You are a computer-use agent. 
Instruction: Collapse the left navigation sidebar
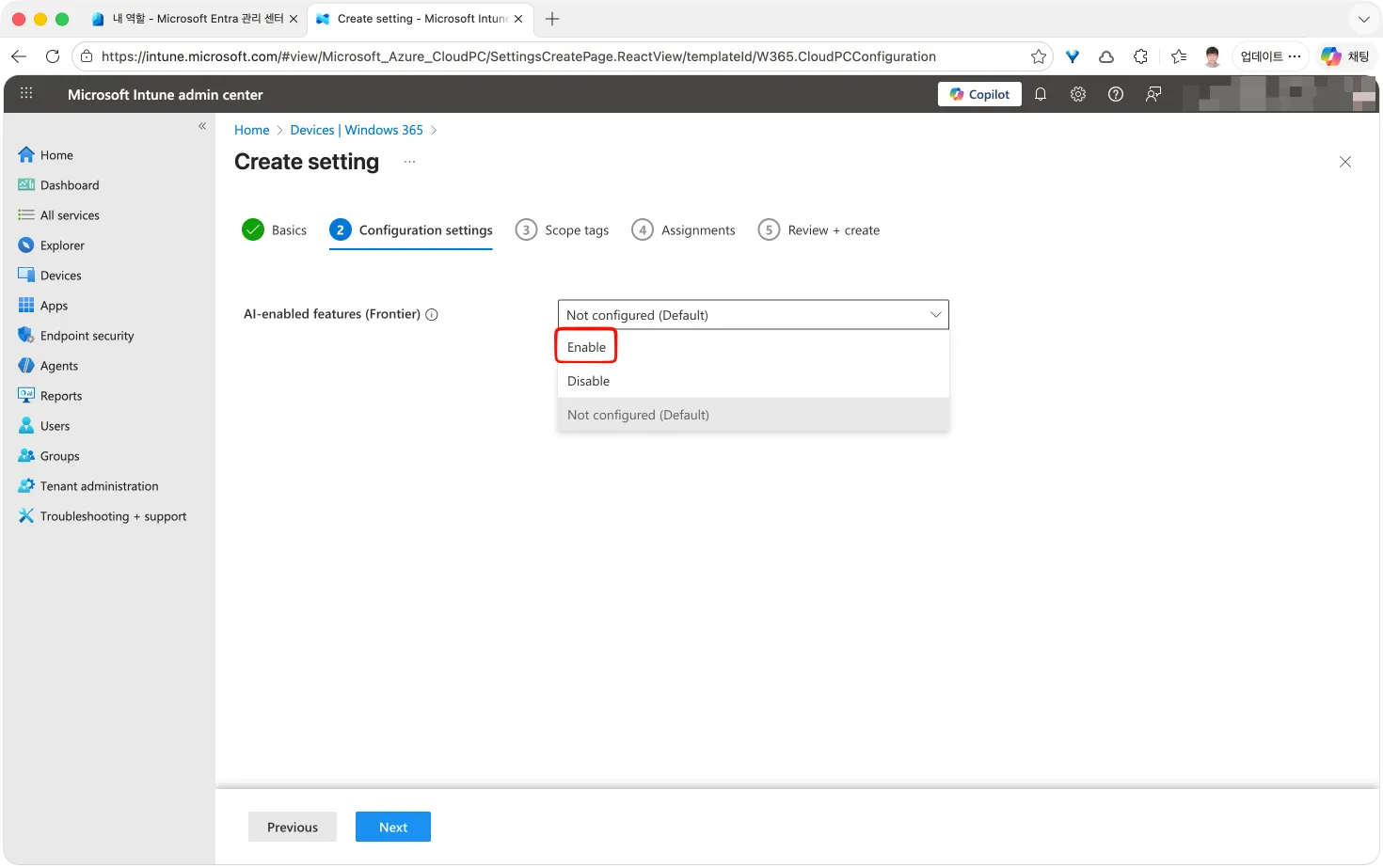(x=202, y=126)
